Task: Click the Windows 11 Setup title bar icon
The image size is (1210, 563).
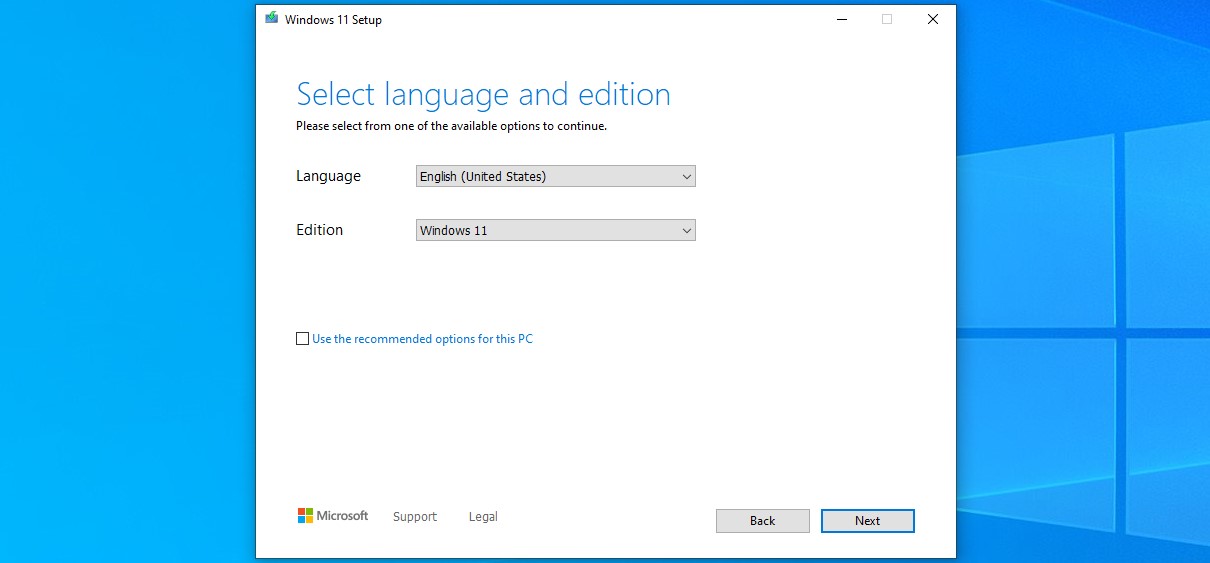Action: [271, 19]
